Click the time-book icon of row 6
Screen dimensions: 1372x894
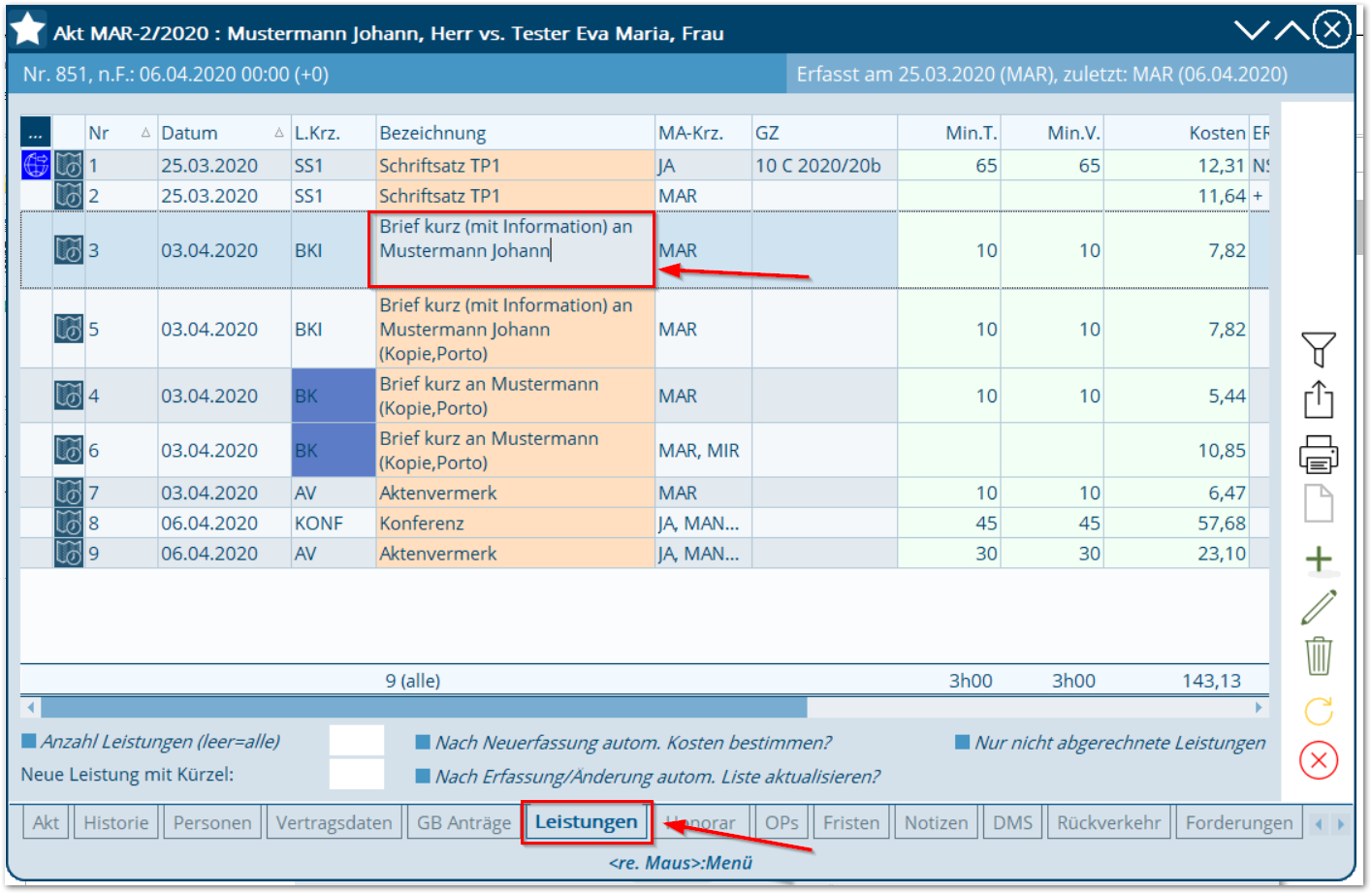pyautogui.click(x=69, y=450)
